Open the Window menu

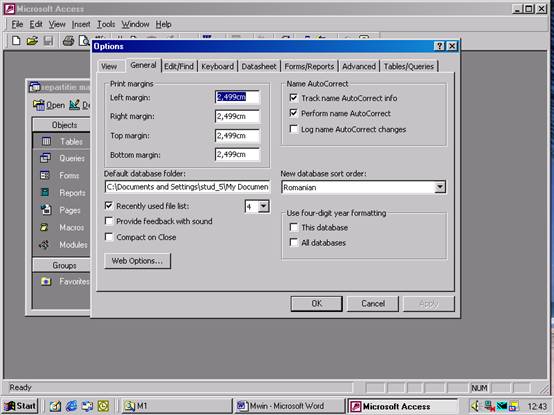[x=135, y=24]
